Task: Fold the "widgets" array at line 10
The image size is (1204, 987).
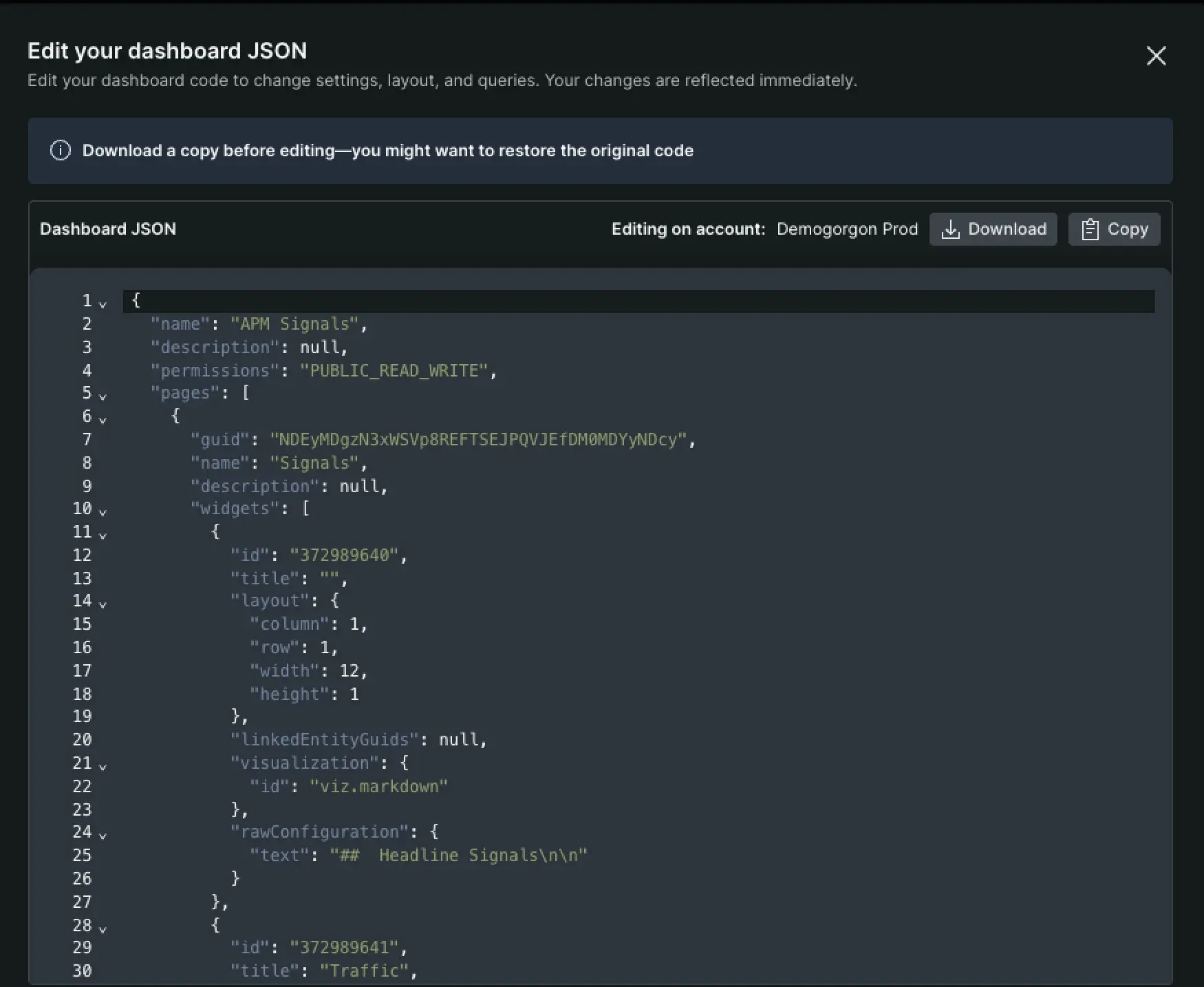Action: [103, 511]
